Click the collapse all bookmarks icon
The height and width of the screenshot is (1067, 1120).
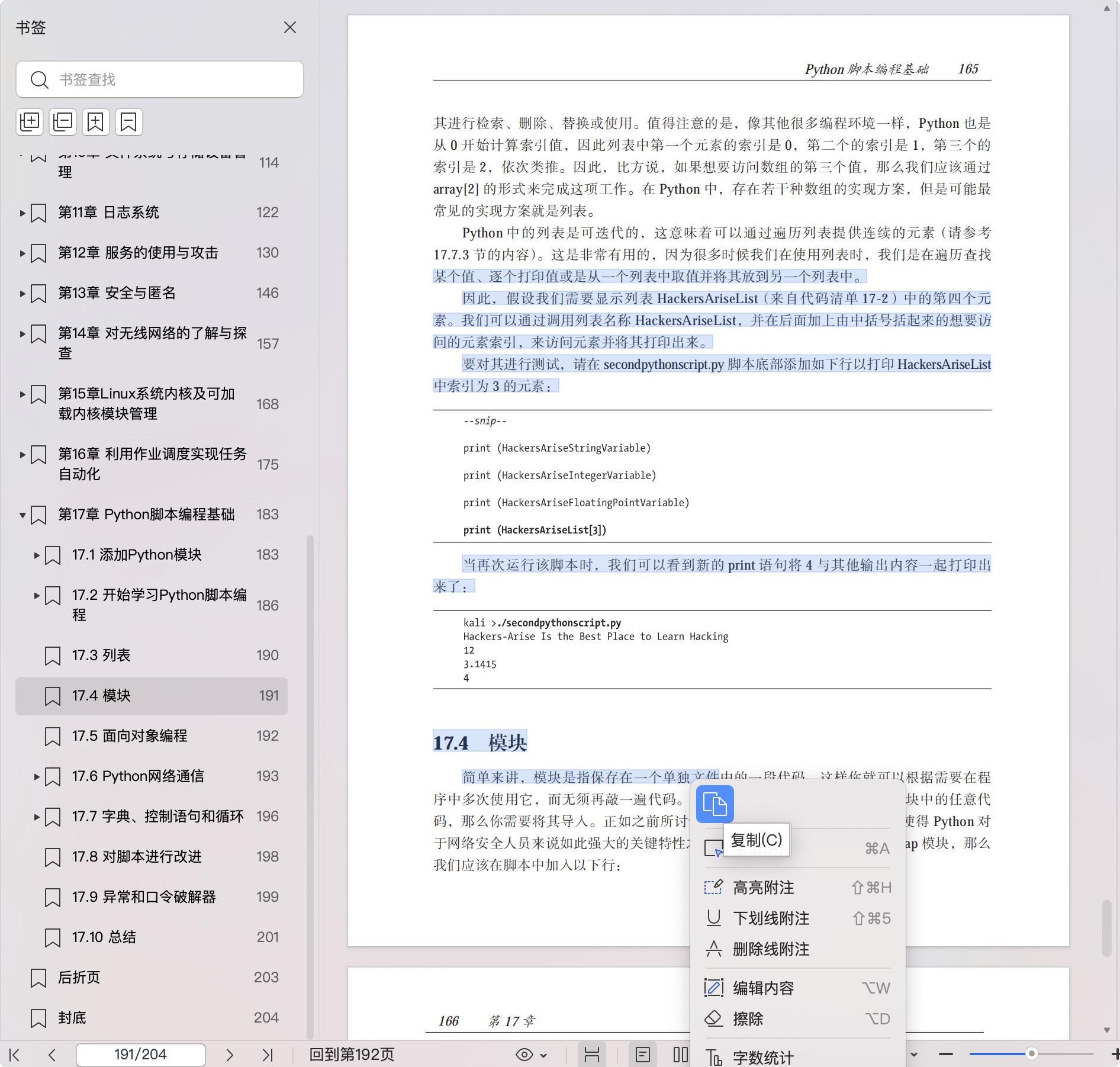pos(63,121)
